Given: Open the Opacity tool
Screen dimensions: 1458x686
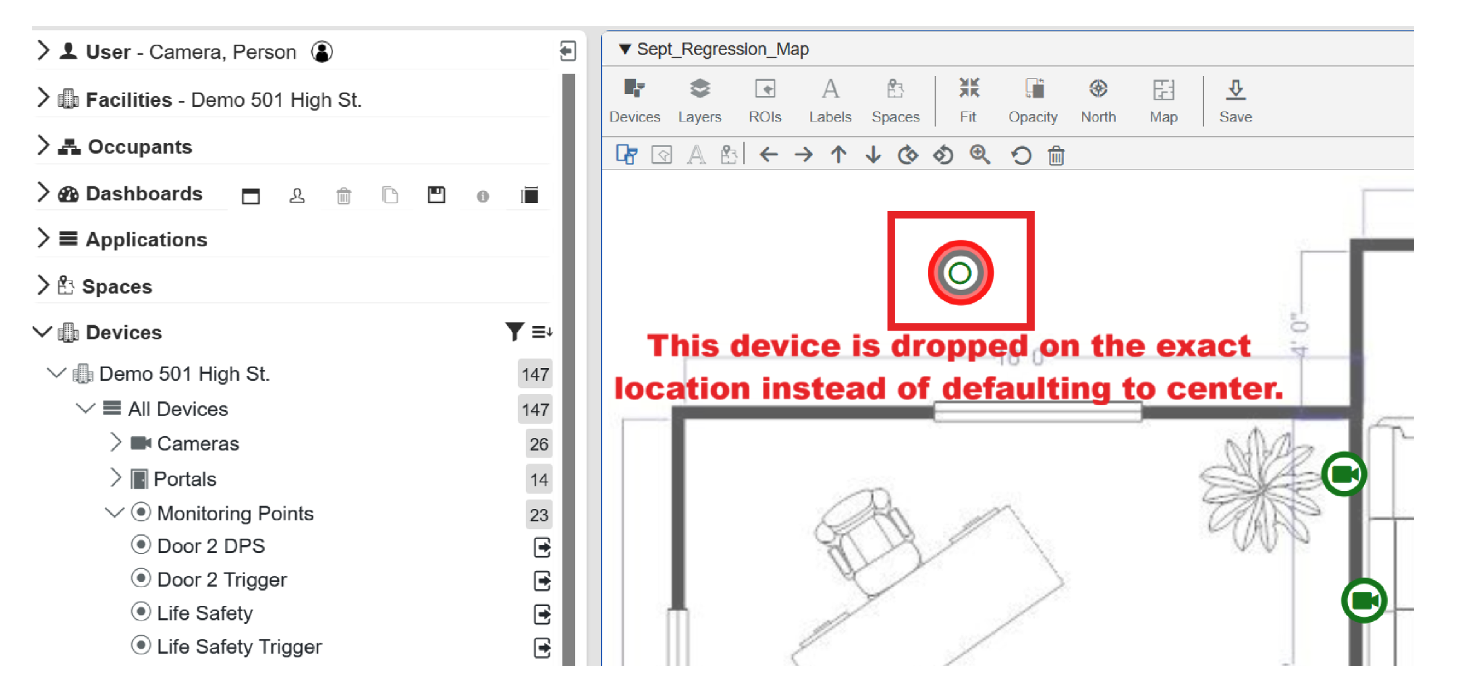Looking at the screenshot, I should [x=1033, y=100].
